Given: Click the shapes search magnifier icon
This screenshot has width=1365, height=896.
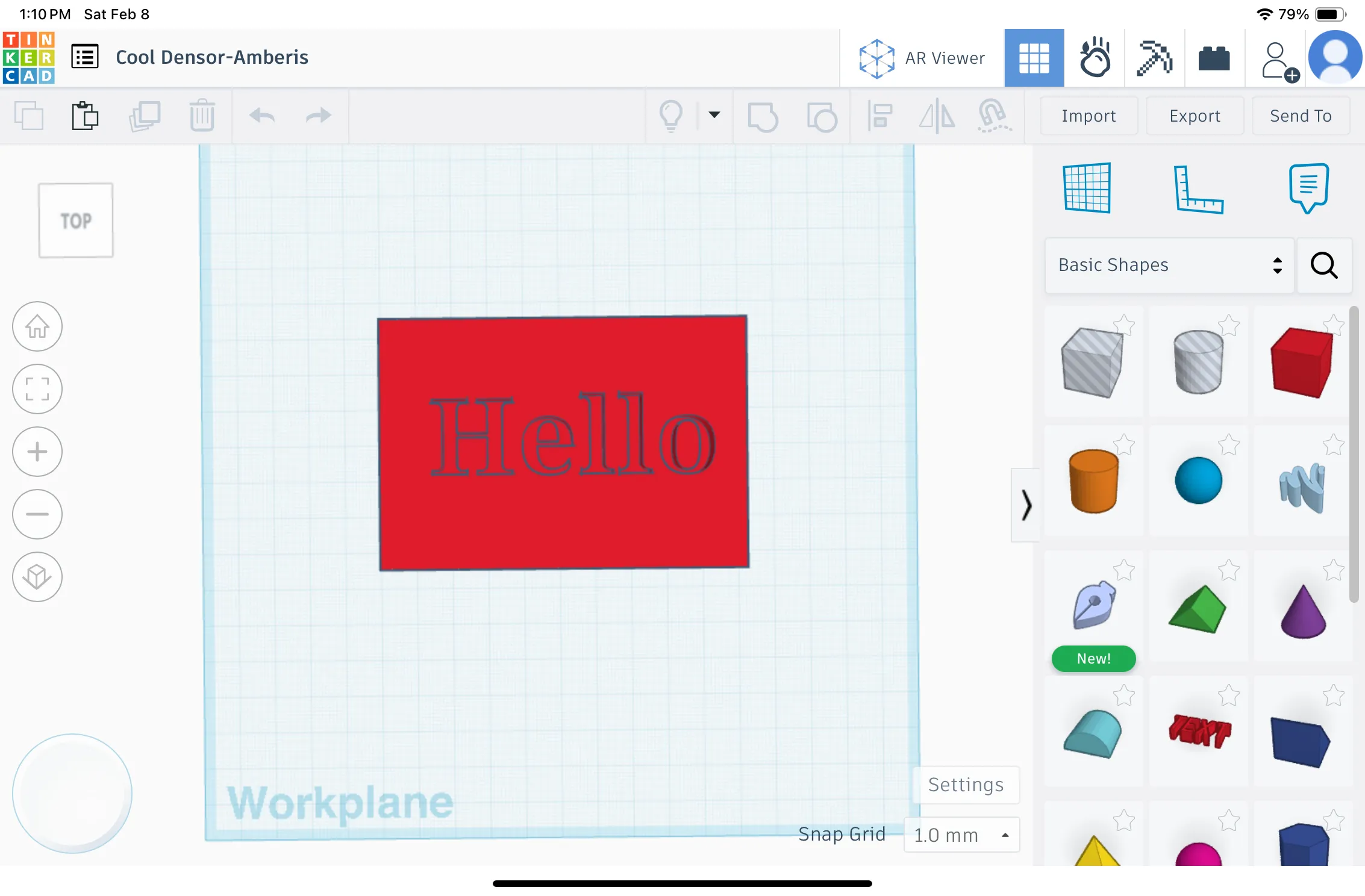Looking at the screenshot, I should (1324, 266).
